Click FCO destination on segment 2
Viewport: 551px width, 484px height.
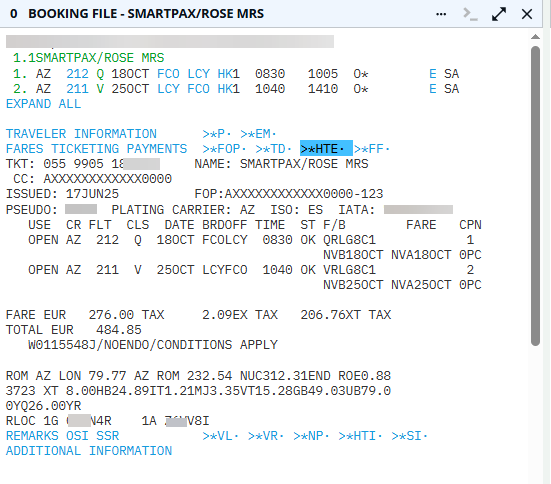click(199, 89)
